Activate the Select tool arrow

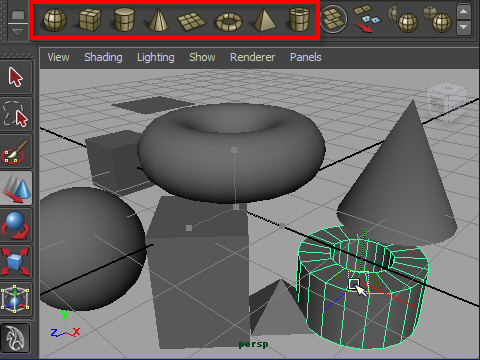click(16, 77)
